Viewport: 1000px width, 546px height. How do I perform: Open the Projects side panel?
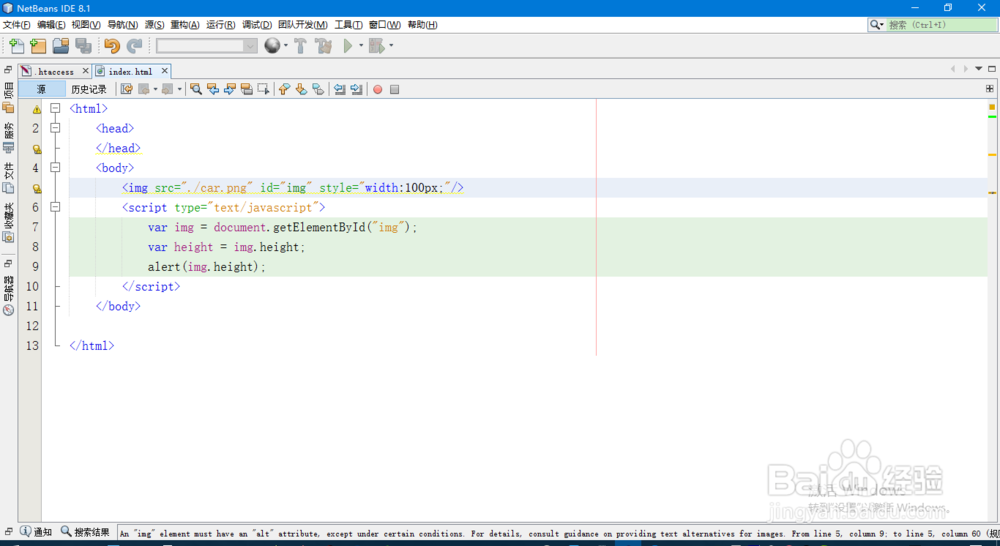[x=8, y=98]
